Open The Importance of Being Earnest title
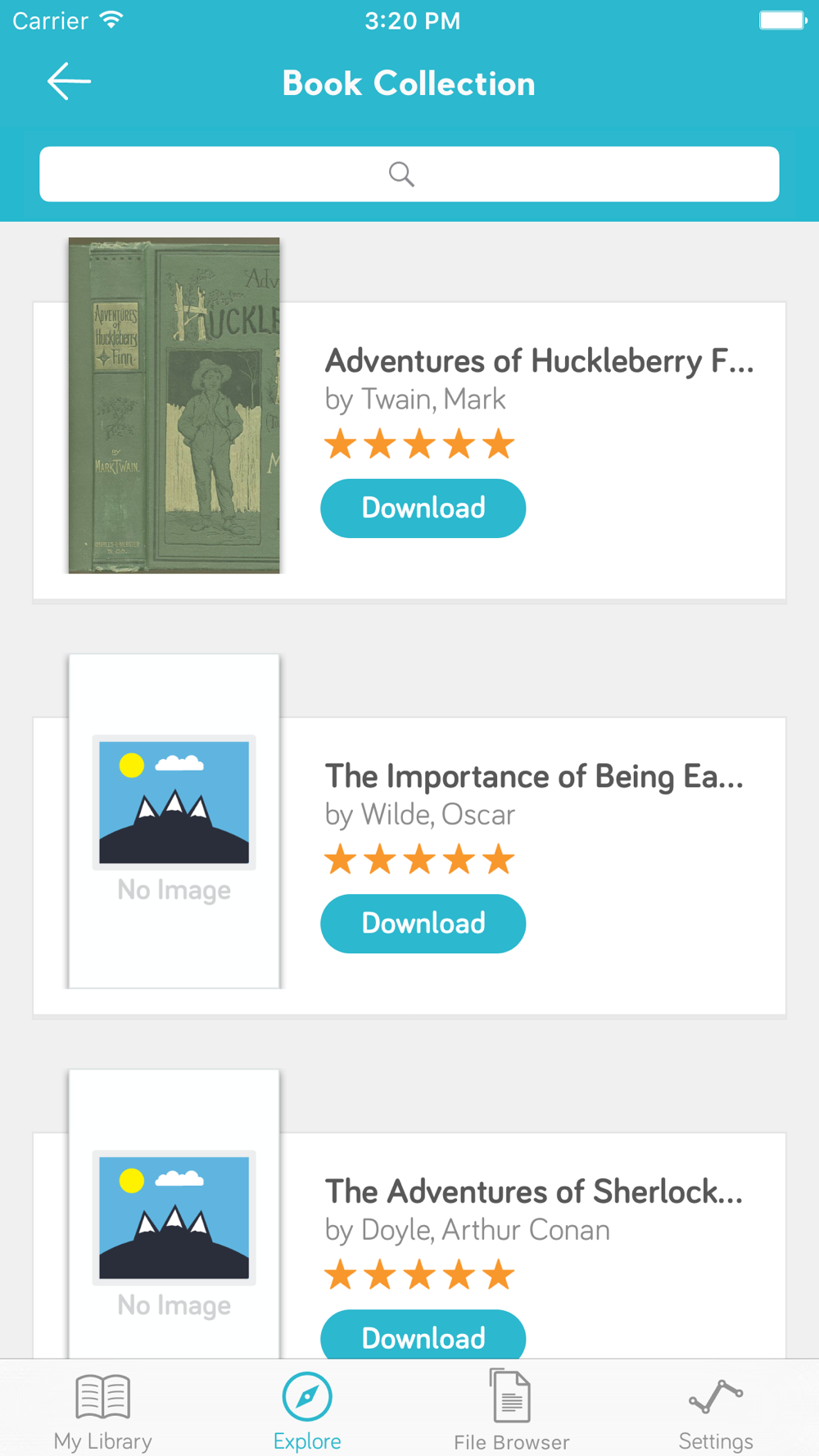The image size is (819, 1456). point(535,776)
